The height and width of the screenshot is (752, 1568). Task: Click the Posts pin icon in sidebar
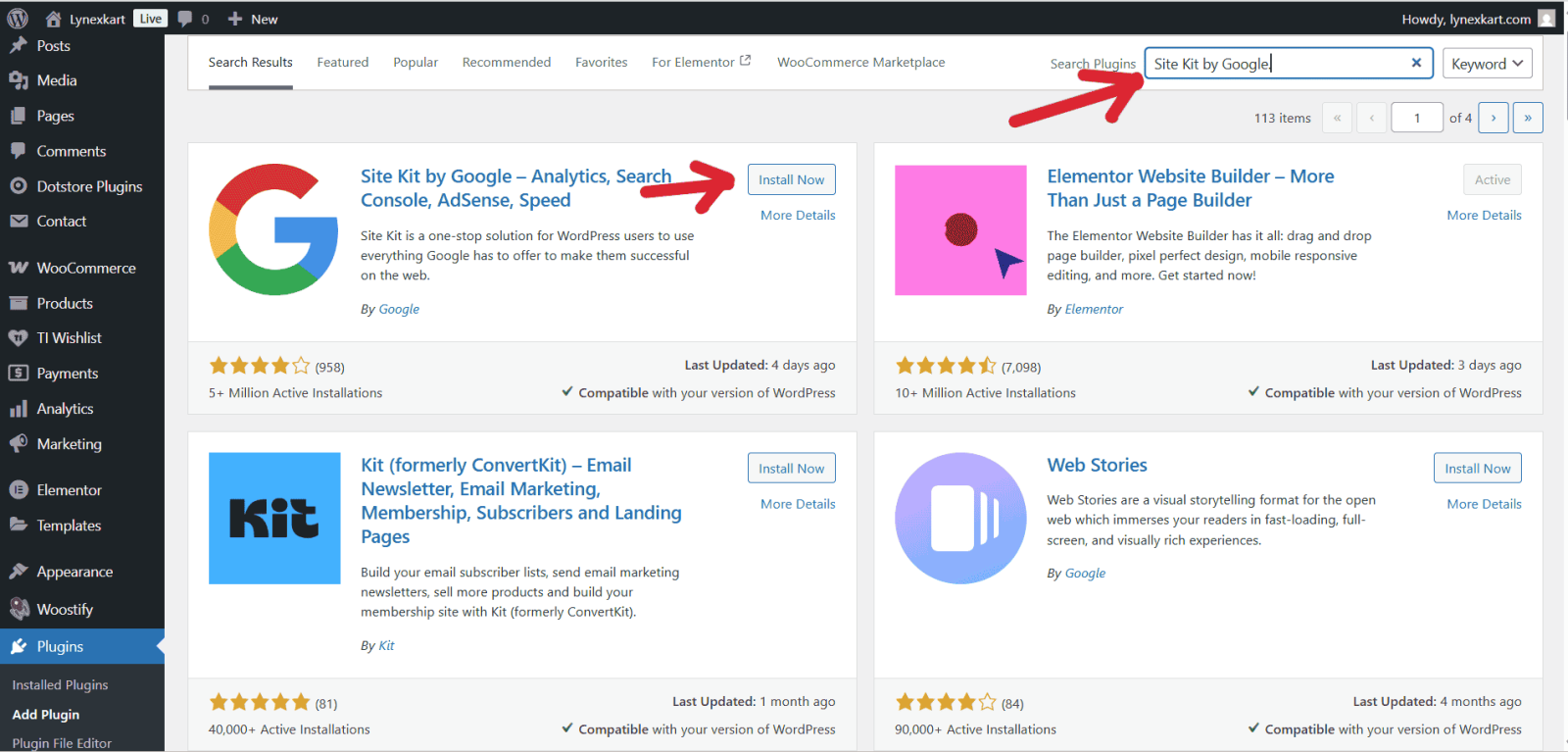point(18,45)
